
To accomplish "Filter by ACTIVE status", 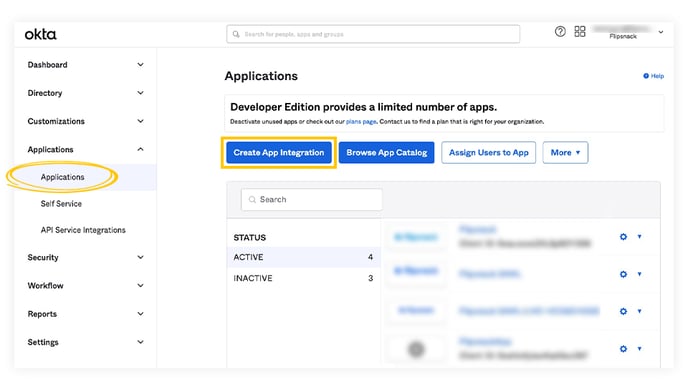I will pos(303,257).
